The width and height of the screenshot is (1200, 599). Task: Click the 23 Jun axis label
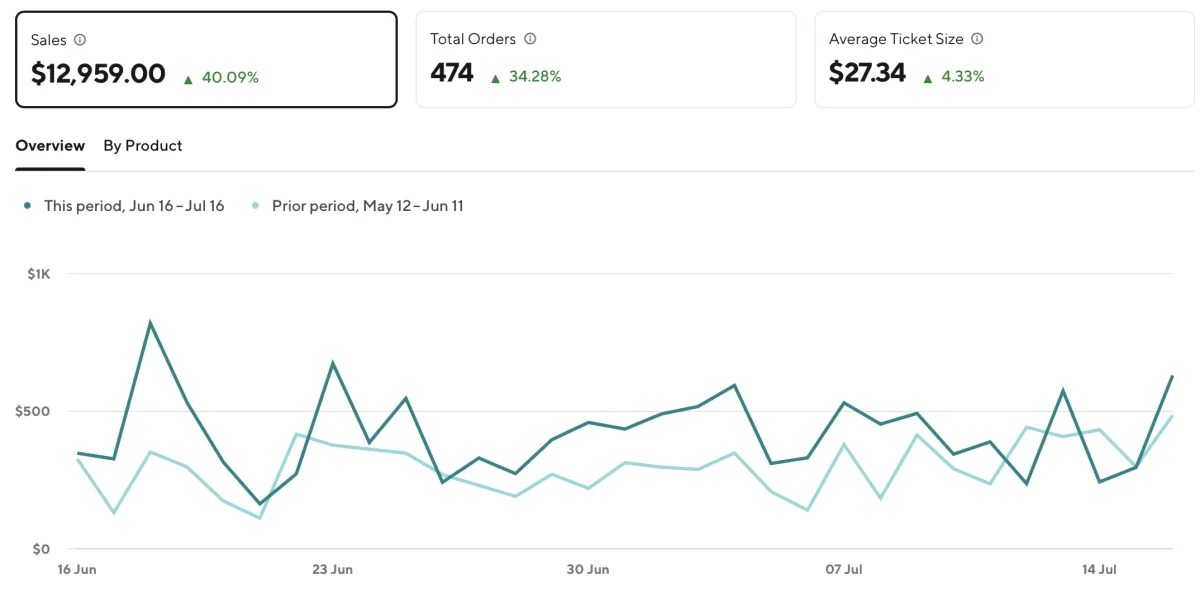pyautogui.click(x=332, y=569)
